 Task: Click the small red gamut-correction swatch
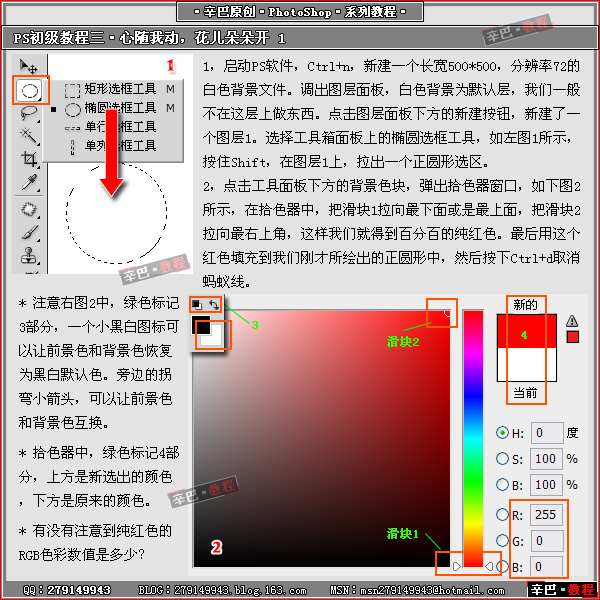pos(573,337)
